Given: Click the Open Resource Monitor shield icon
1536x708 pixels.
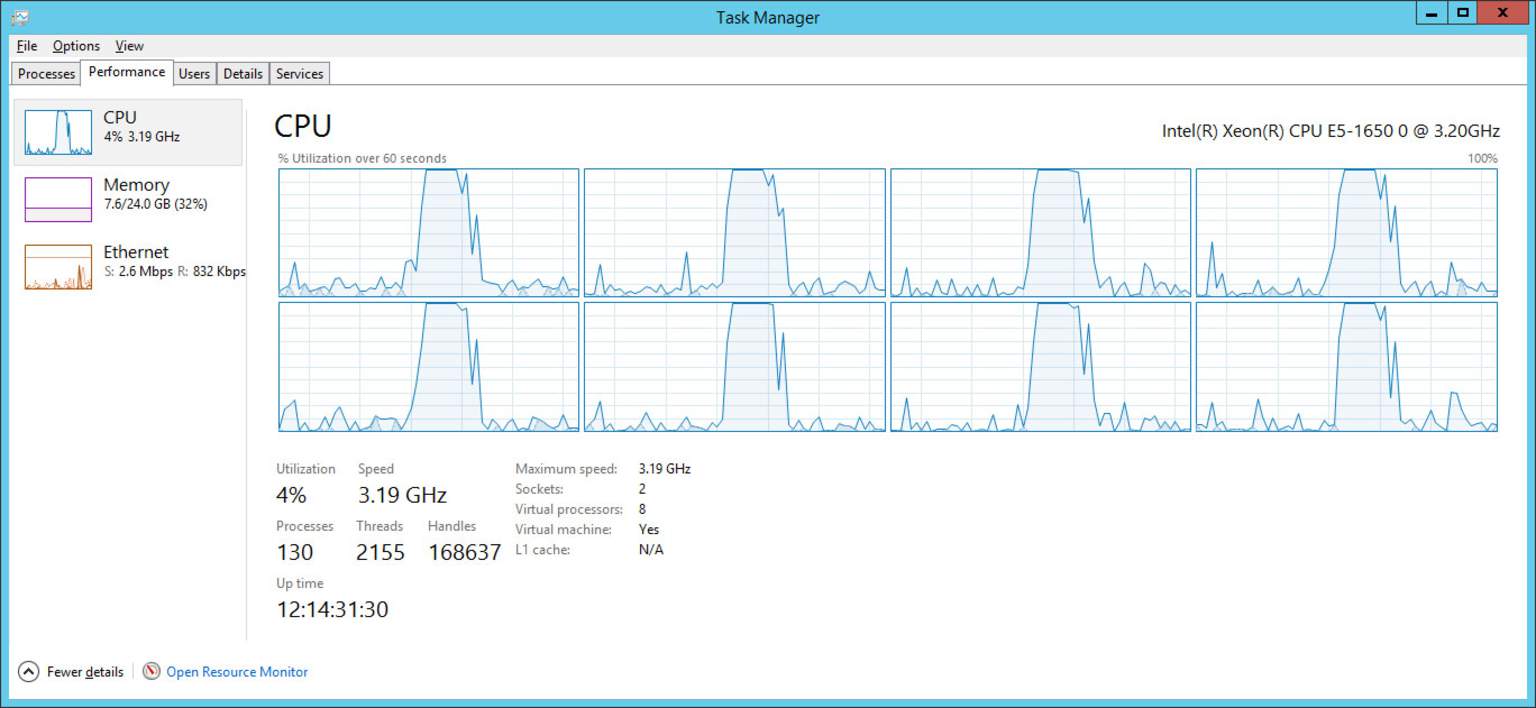Looking at the screenshot, I should [152, 672].
